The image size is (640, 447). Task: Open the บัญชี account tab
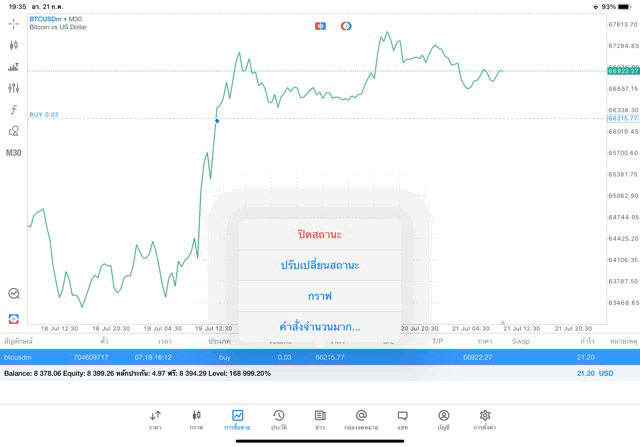click(x=443, y=419)
